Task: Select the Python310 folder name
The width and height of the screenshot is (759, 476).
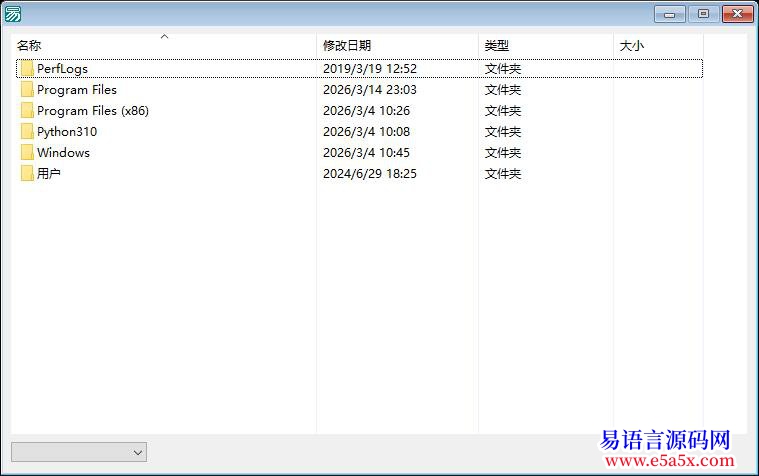Action: point(67,132)
